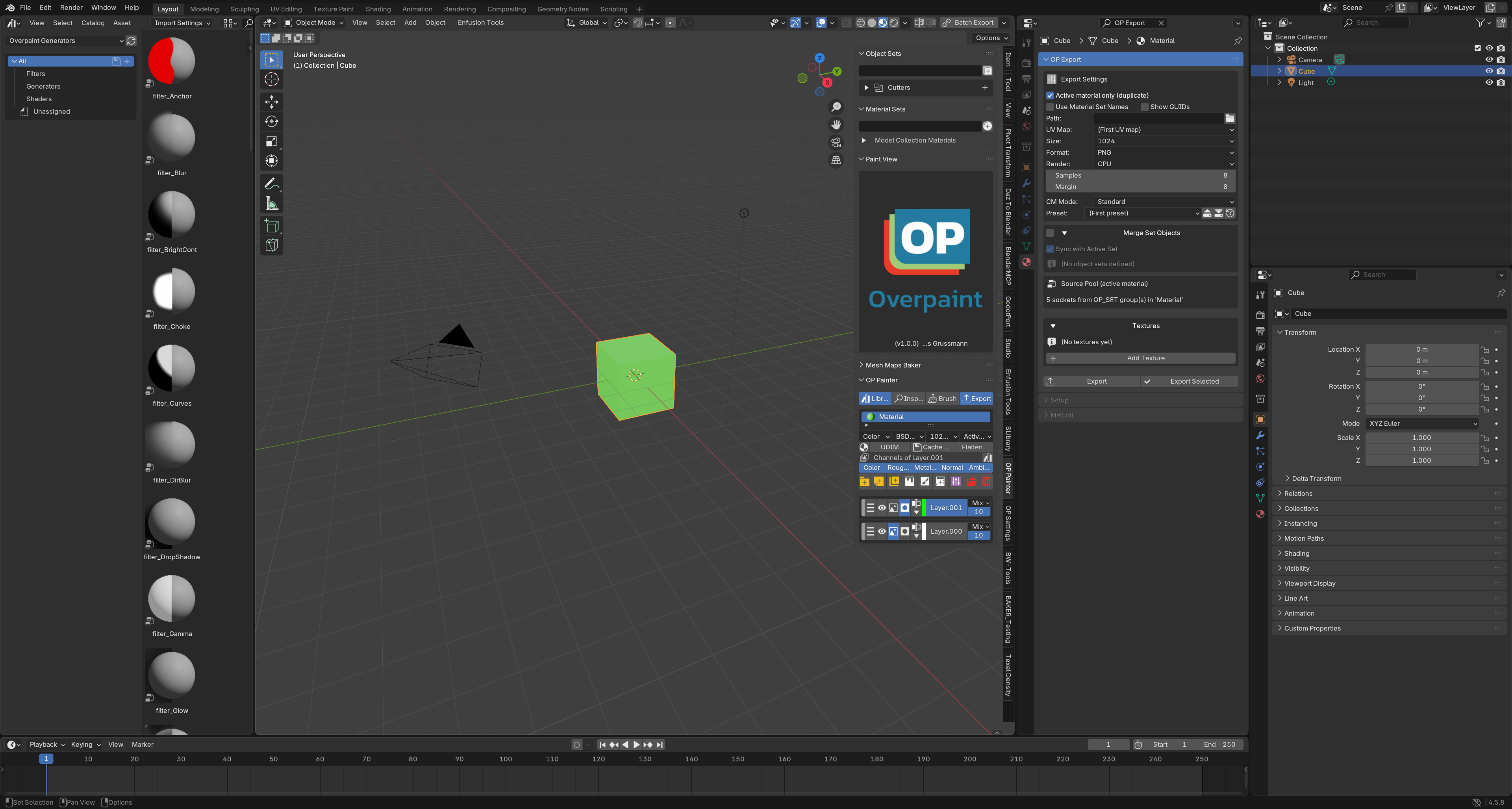Activate the Scale tool
Screen dimensions: 1512x809
pos(271,141)
